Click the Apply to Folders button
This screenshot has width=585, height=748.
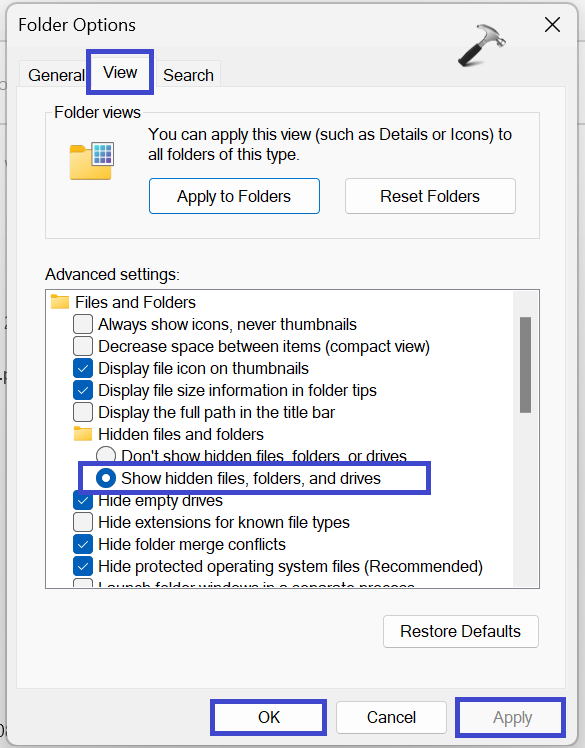(x=234, y=196)
